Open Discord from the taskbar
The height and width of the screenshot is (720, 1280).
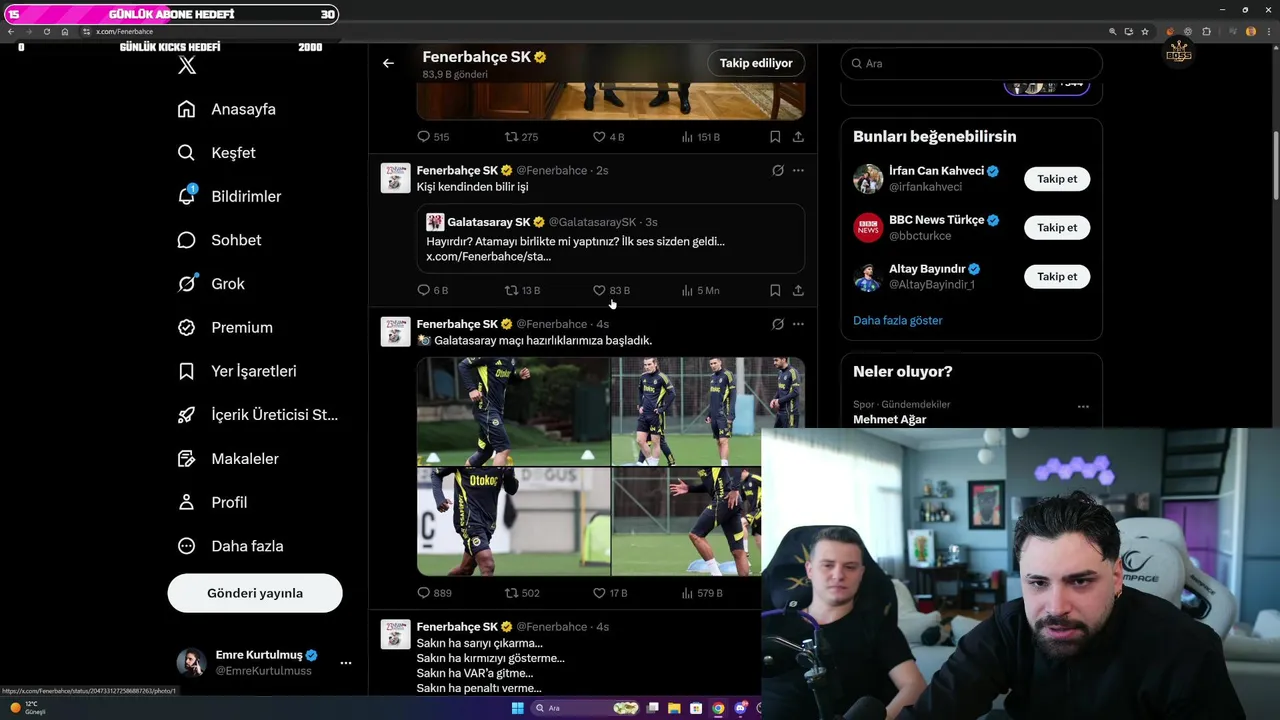[x=741, y=708]
